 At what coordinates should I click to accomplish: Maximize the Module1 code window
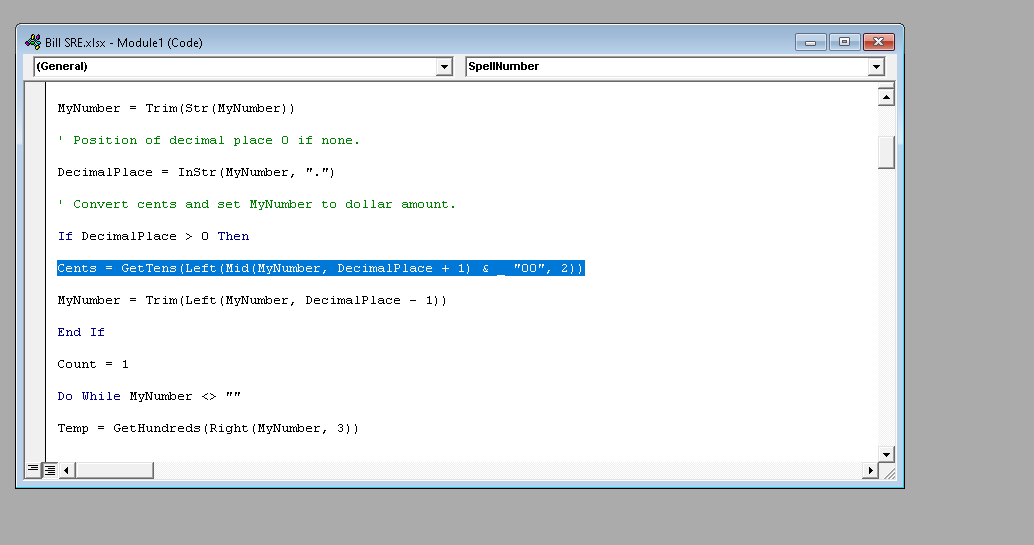[844, 42]
